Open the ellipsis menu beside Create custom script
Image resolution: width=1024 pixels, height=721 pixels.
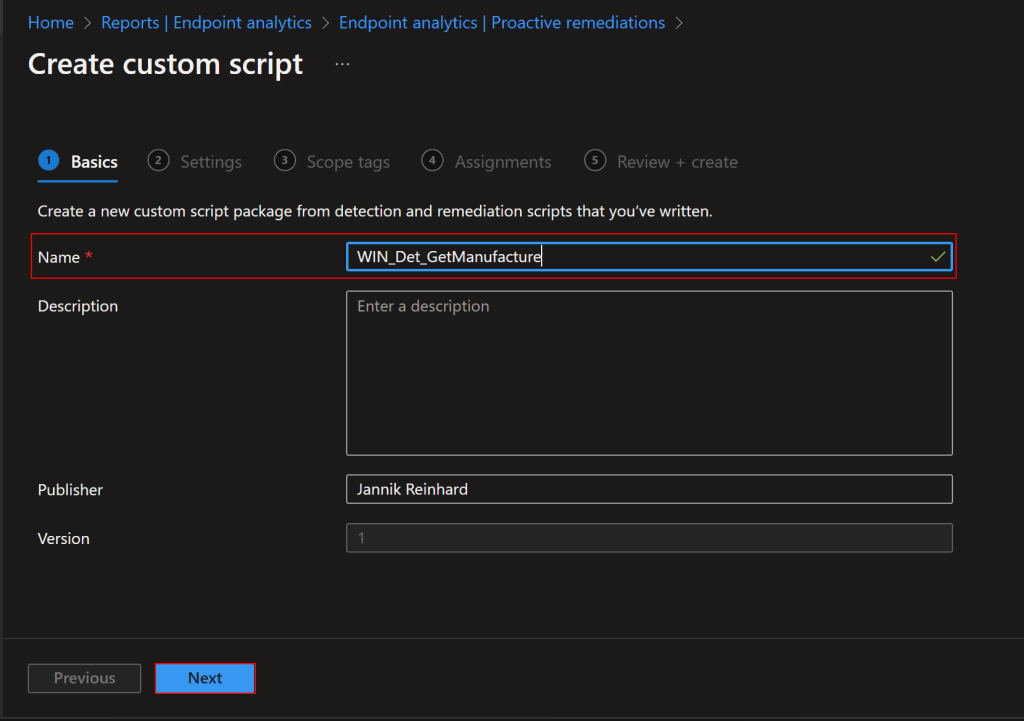coord(343,64)
